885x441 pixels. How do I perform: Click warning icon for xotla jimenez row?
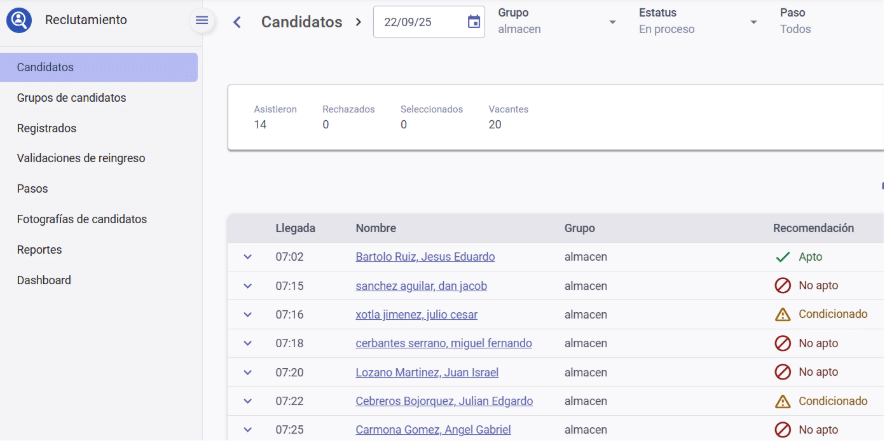(x=783, y=315)
